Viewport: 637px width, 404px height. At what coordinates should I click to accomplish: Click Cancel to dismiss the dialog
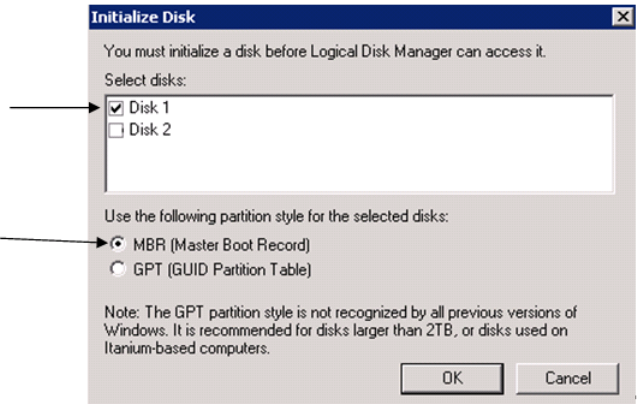(x=568, y=379)
